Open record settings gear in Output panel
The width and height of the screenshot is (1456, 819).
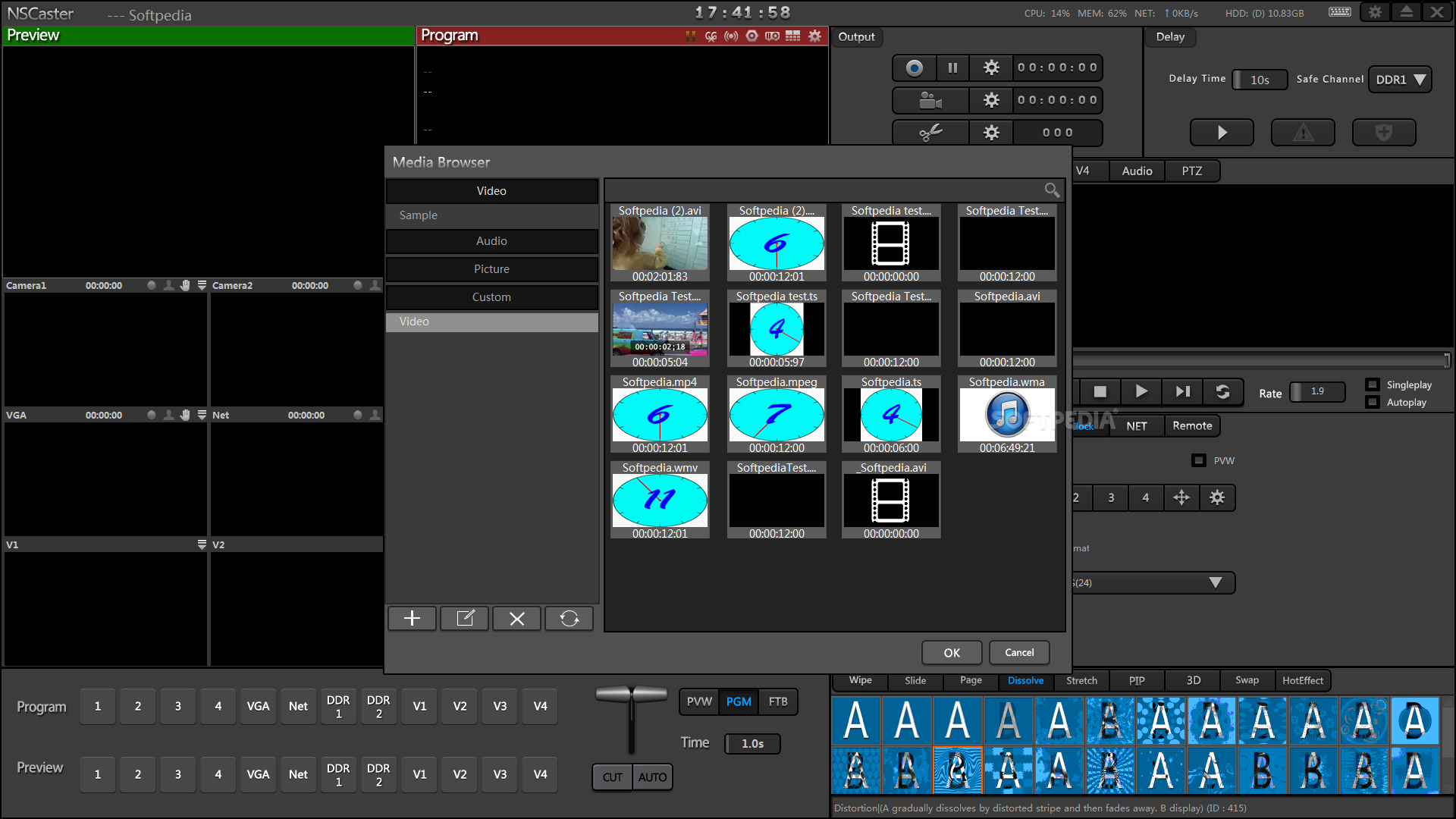pos(991,67)
